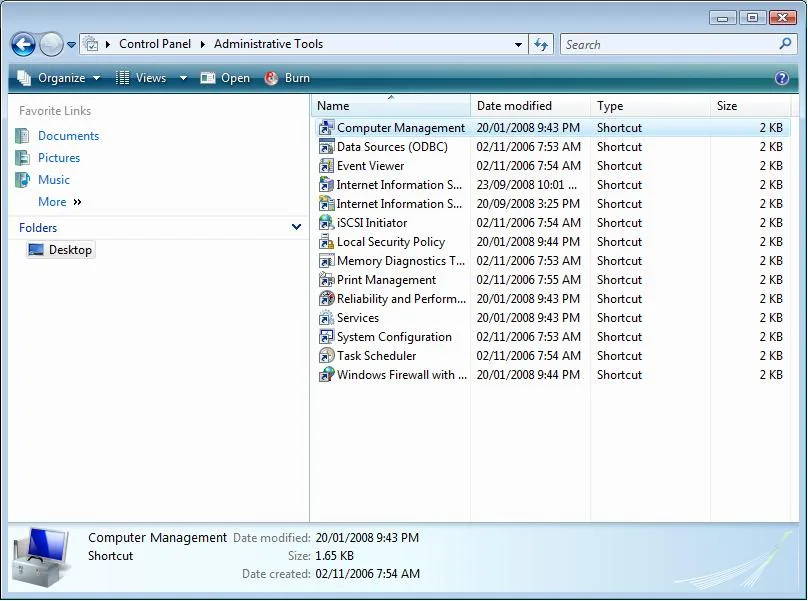Viewport: 808px width, 601px height.
Task: Click the Open toolbar button
Action: tap(225, 78)
